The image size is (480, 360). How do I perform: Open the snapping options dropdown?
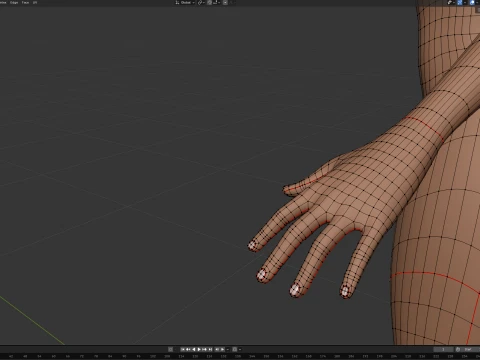click(x=217, y=2)
